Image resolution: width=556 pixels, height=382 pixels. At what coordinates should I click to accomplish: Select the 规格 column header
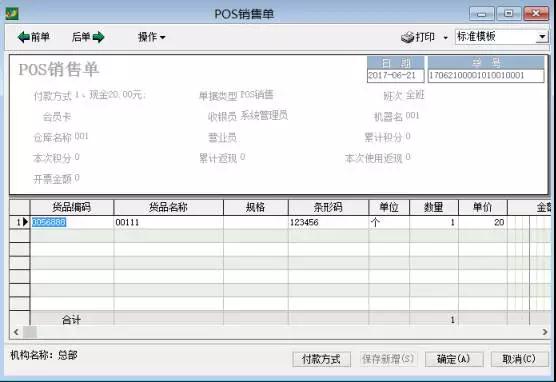pos(256,207)
